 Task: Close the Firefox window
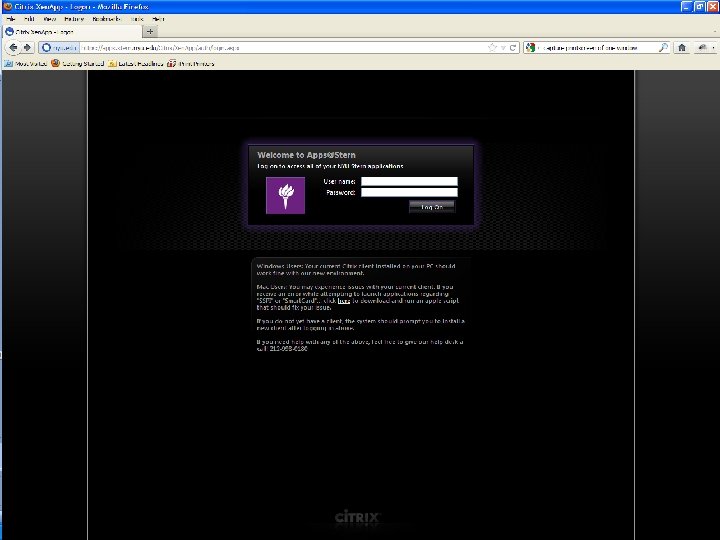point(713,6)
